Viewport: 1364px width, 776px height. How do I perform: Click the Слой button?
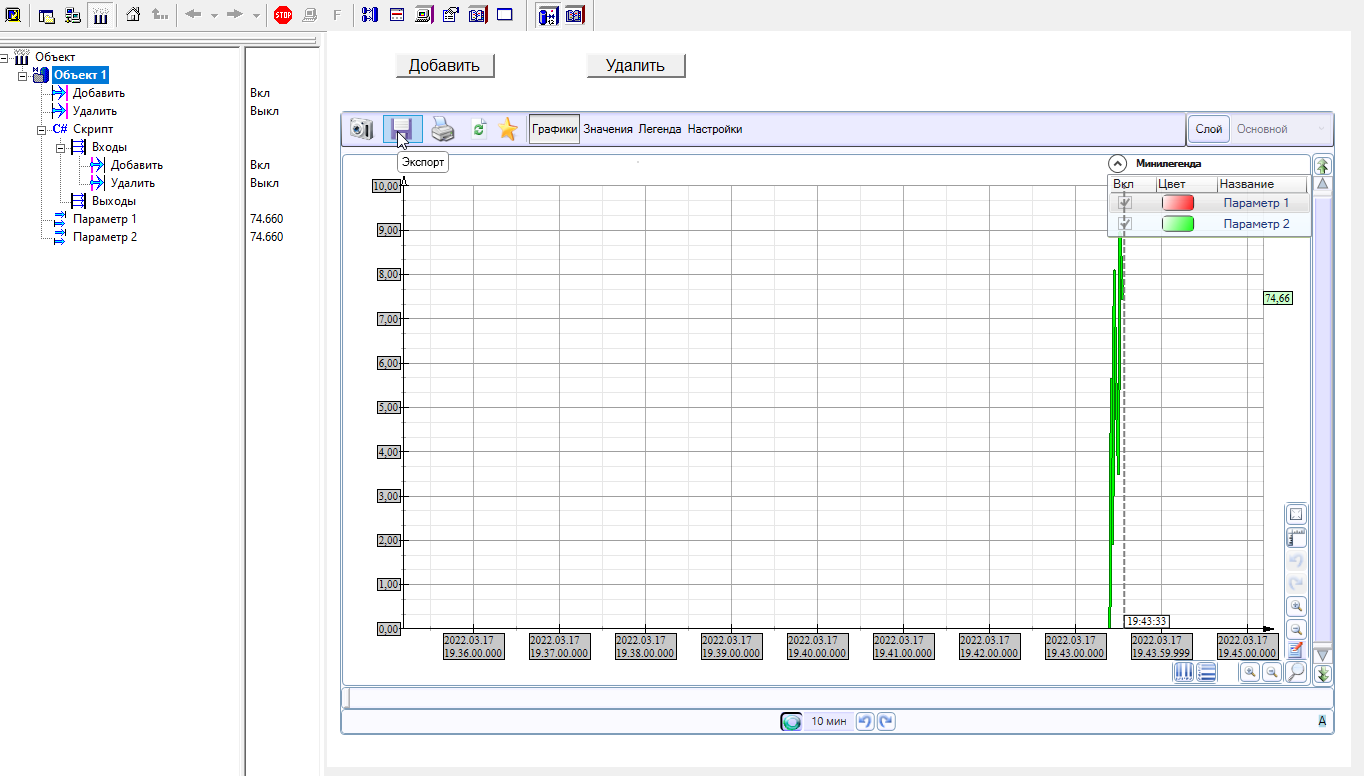pos(1209,129)
